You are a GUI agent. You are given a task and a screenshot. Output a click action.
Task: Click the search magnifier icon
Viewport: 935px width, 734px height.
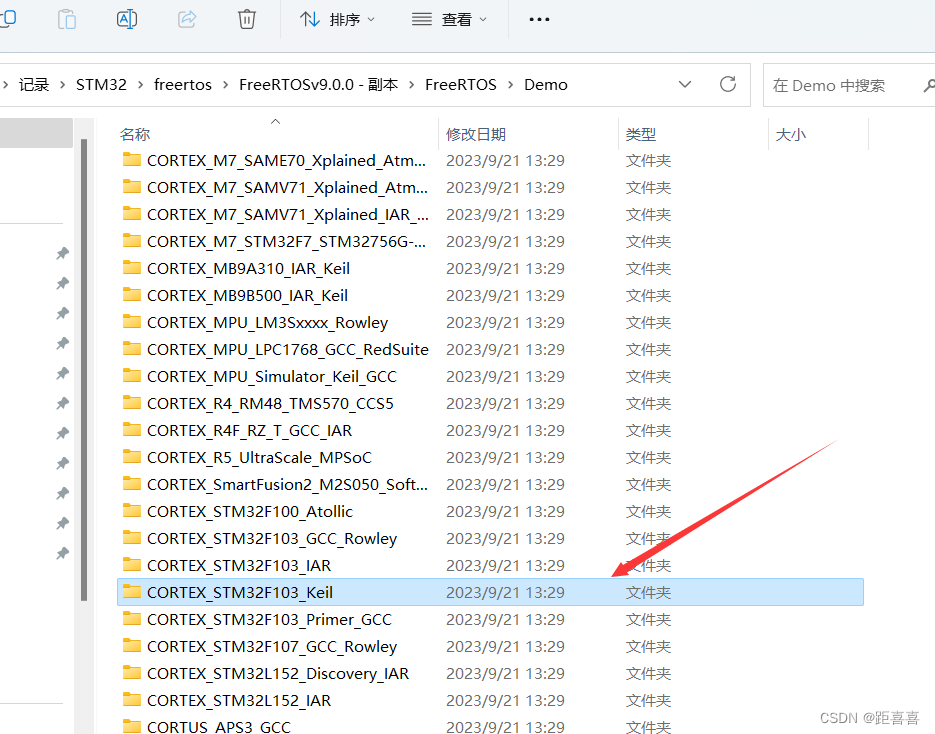pyautogui.click(x=926, y=84)
